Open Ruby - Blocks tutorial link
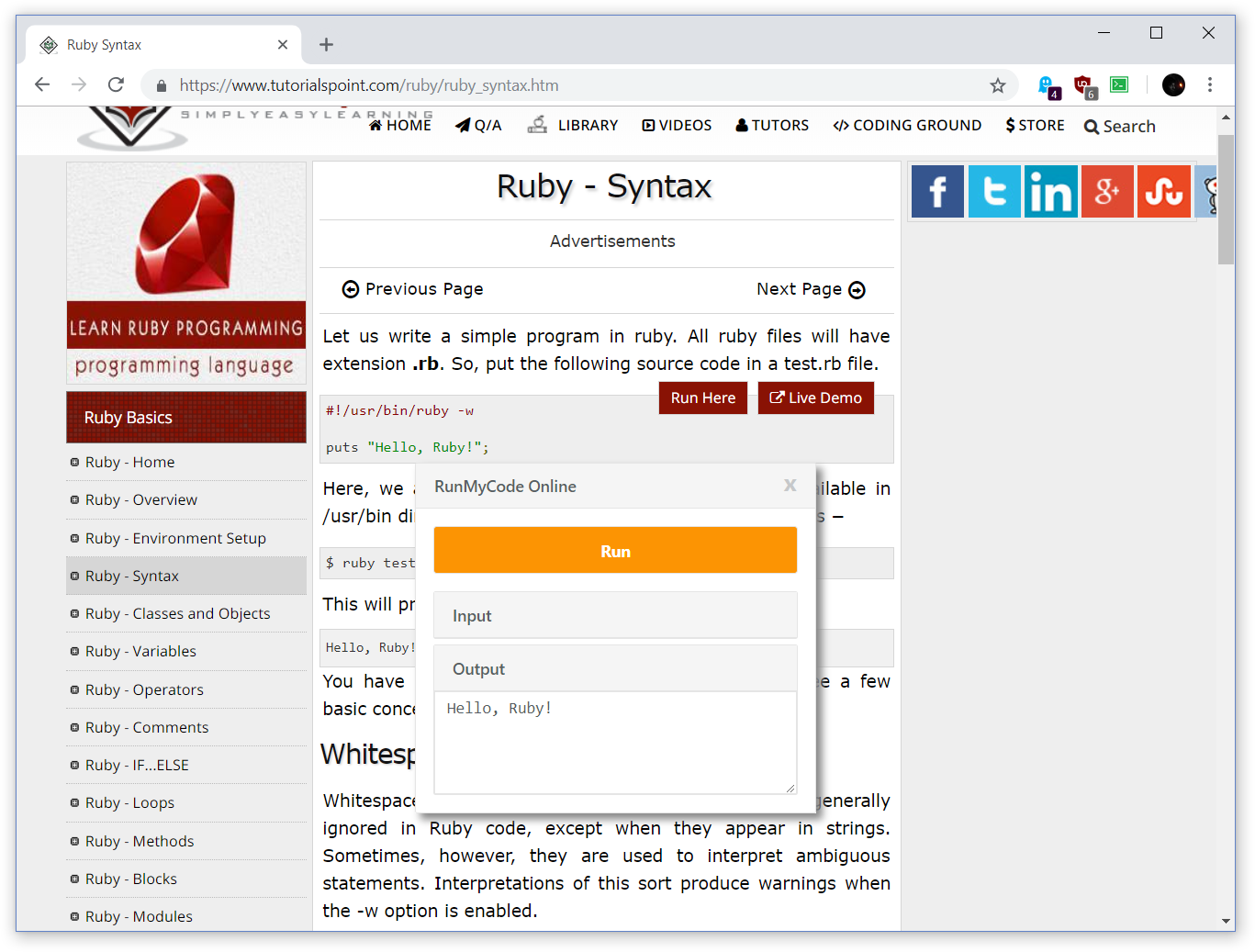The width and height of the screenshot is (1255, 952). 130,879
